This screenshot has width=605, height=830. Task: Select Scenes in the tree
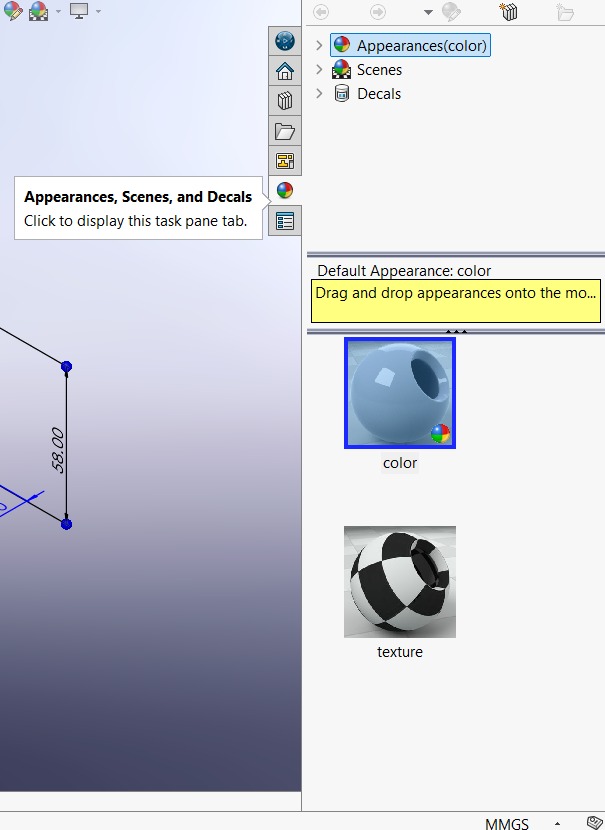[379, 70]
